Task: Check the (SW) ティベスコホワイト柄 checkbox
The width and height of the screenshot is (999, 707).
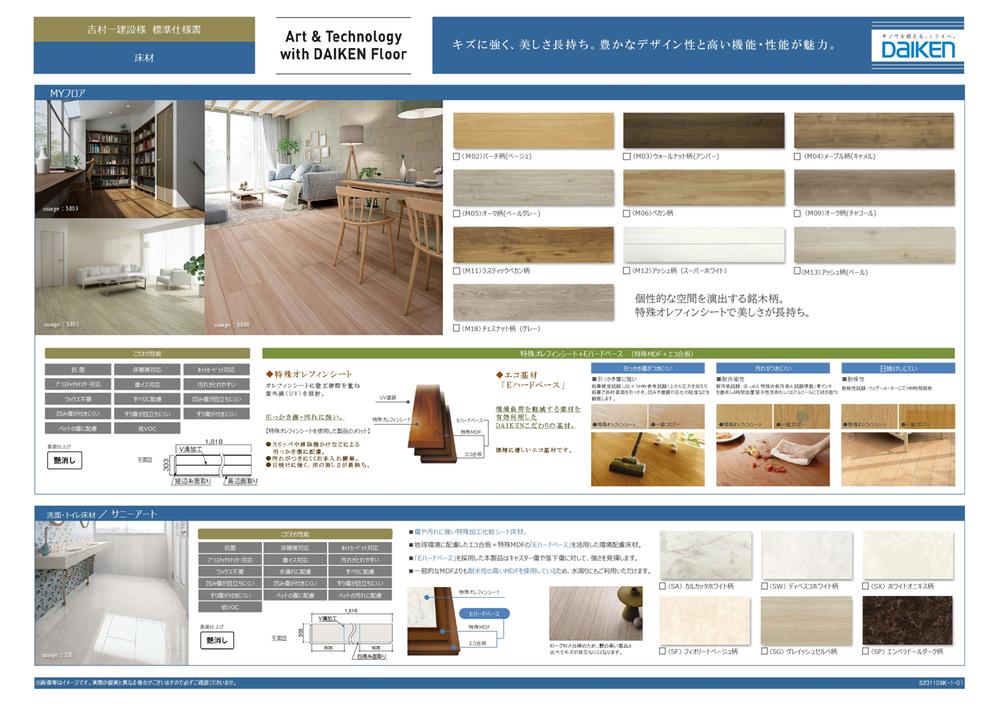Action: (x=765, y=586)
